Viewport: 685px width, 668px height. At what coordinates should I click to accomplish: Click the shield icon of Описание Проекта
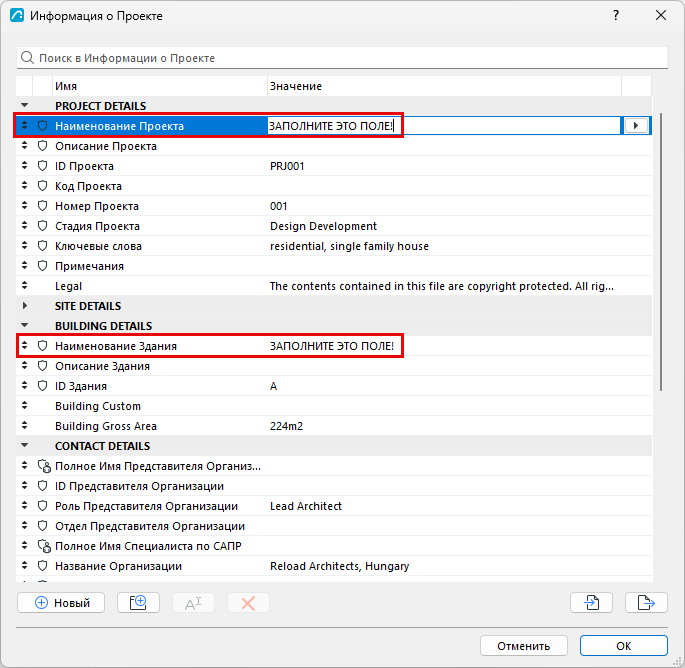tap(42, 146)
